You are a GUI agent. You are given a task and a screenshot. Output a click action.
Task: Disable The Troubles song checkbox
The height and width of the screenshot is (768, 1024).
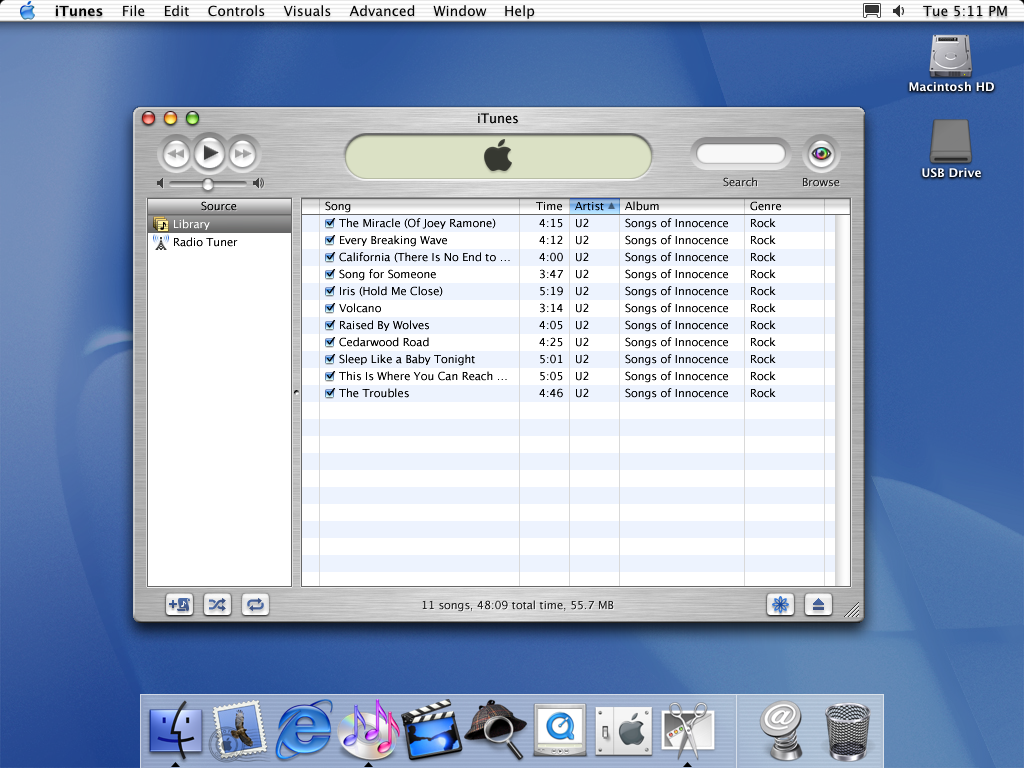[330, 394]
